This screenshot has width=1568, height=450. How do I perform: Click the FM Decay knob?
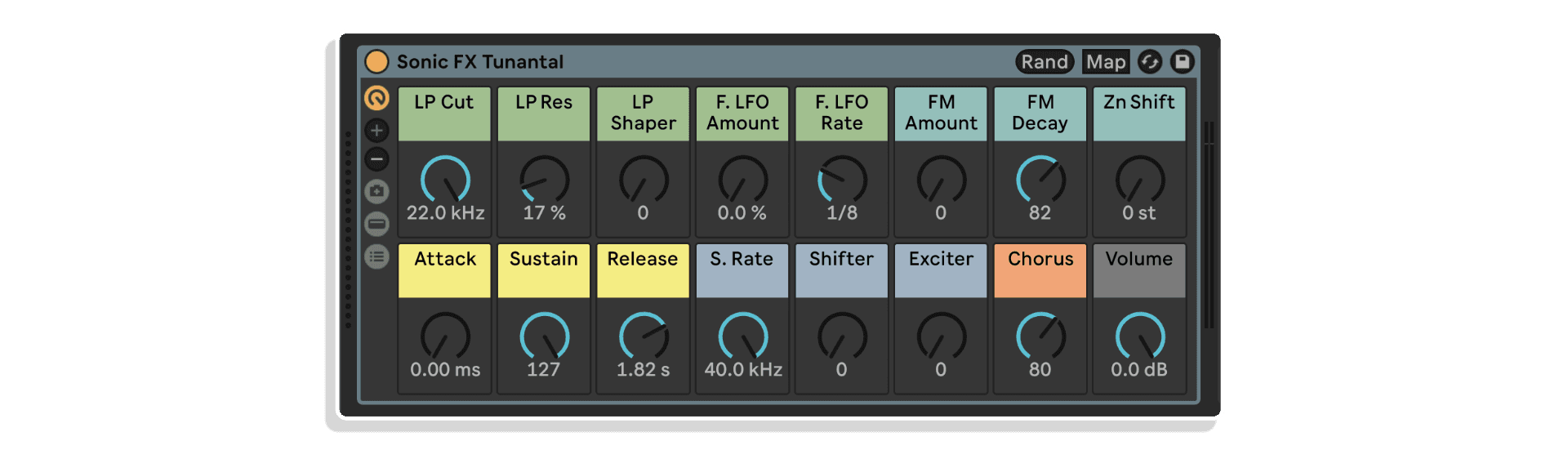[x=1040, y=180]
